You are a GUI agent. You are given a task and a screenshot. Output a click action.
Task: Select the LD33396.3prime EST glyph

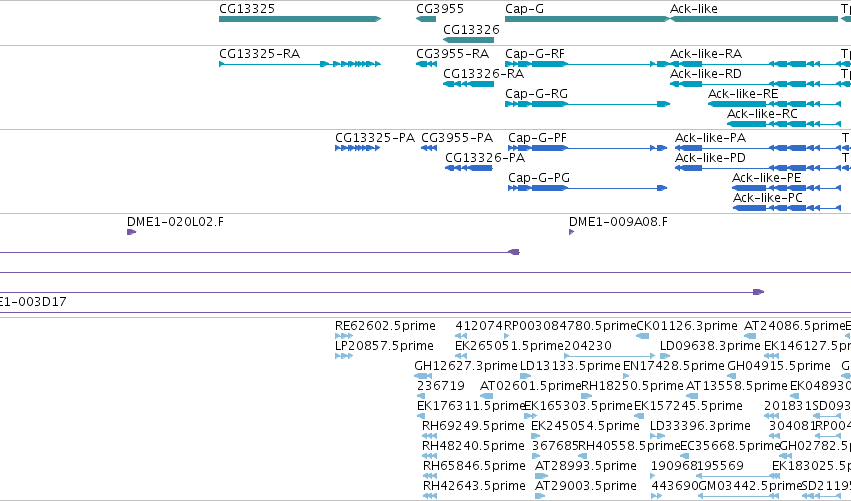click(x=657, y=436)
